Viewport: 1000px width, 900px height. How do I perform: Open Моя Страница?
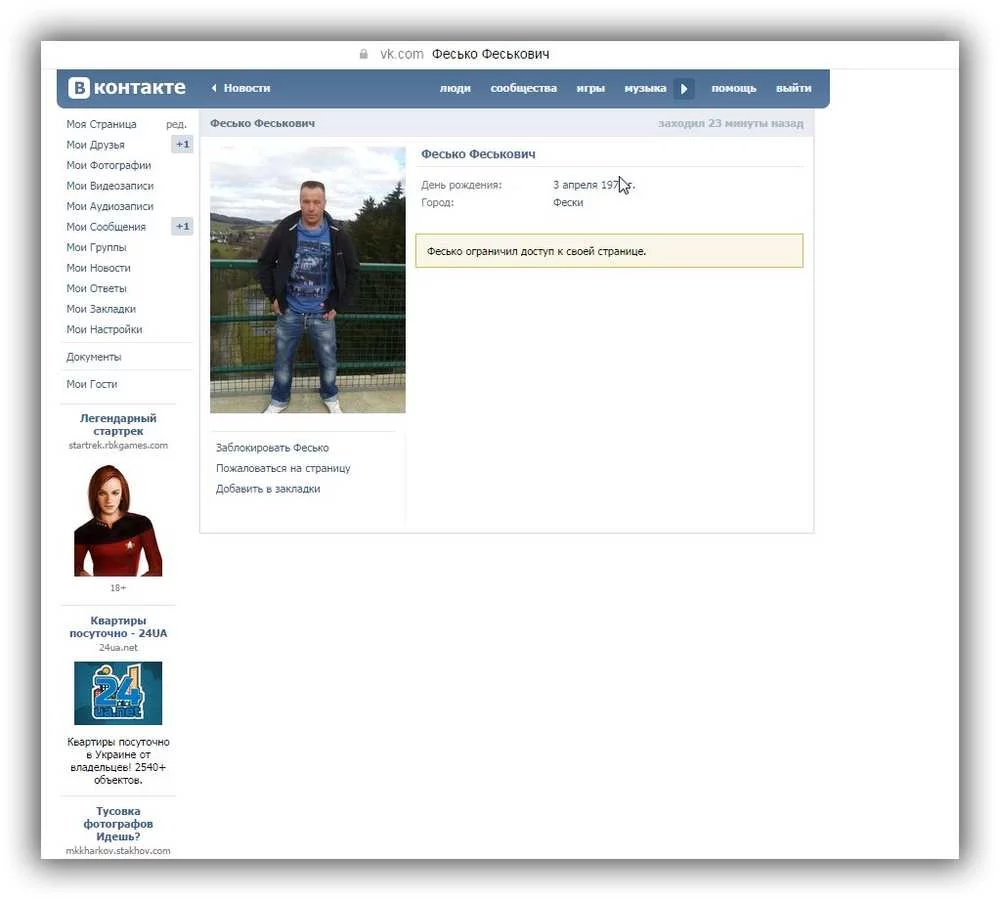pos(101,124)
